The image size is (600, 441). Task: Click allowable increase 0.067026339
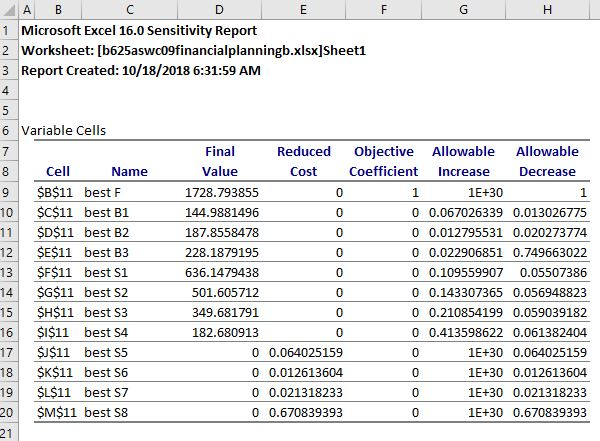coord(466,212)
